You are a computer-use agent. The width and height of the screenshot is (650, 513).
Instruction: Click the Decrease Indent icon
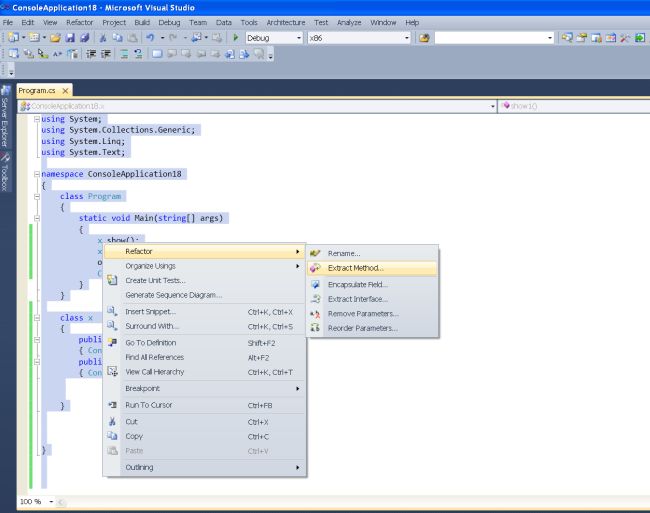click(91, 54)
